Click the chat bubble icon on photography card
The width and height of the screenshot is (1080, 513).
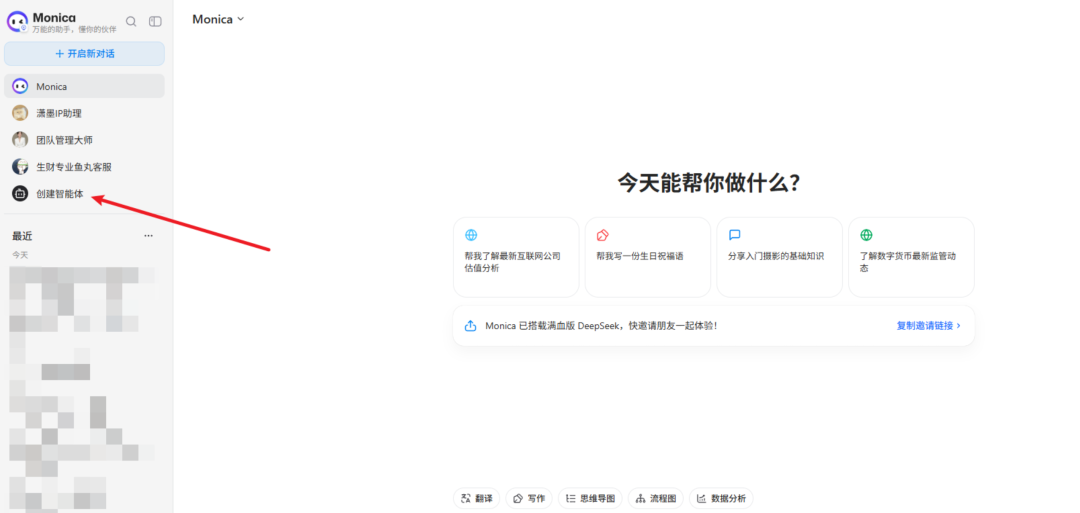734,235
